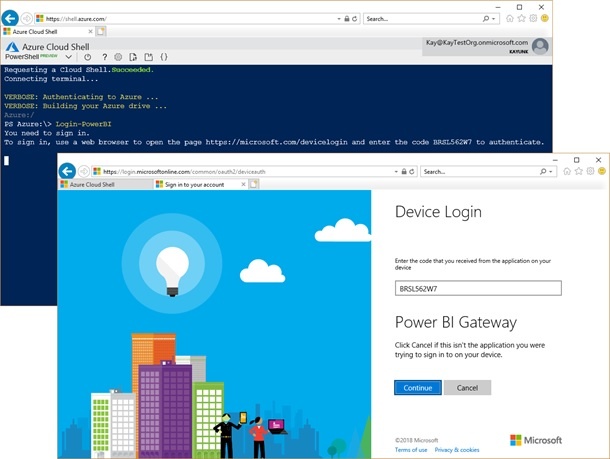Click the Microsoft logo on login page
The width and height of the screenshot is (610, 459).
pyautogui.click(x=536, y=440)
